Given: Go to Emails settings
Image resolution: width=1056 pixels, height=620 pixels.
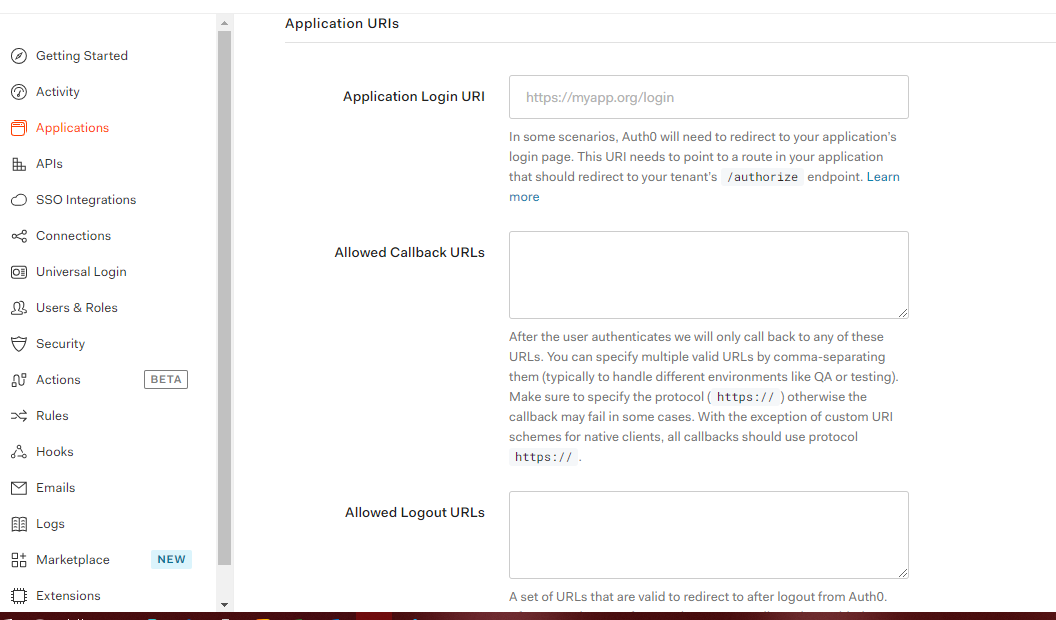Looking at the screenshot, I should click(x=55, y=487).
